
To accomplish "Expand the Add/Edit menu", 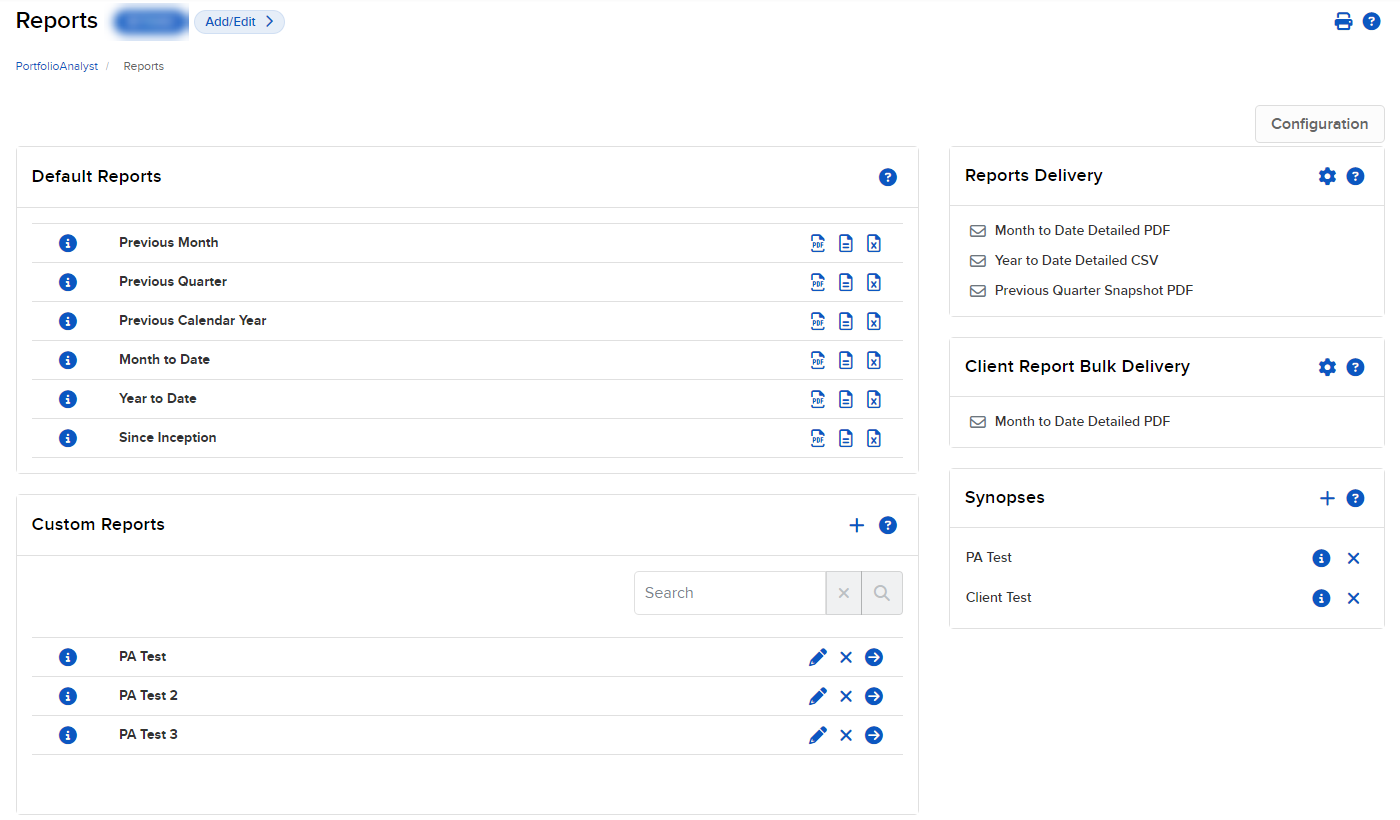I will pos(239,21).
